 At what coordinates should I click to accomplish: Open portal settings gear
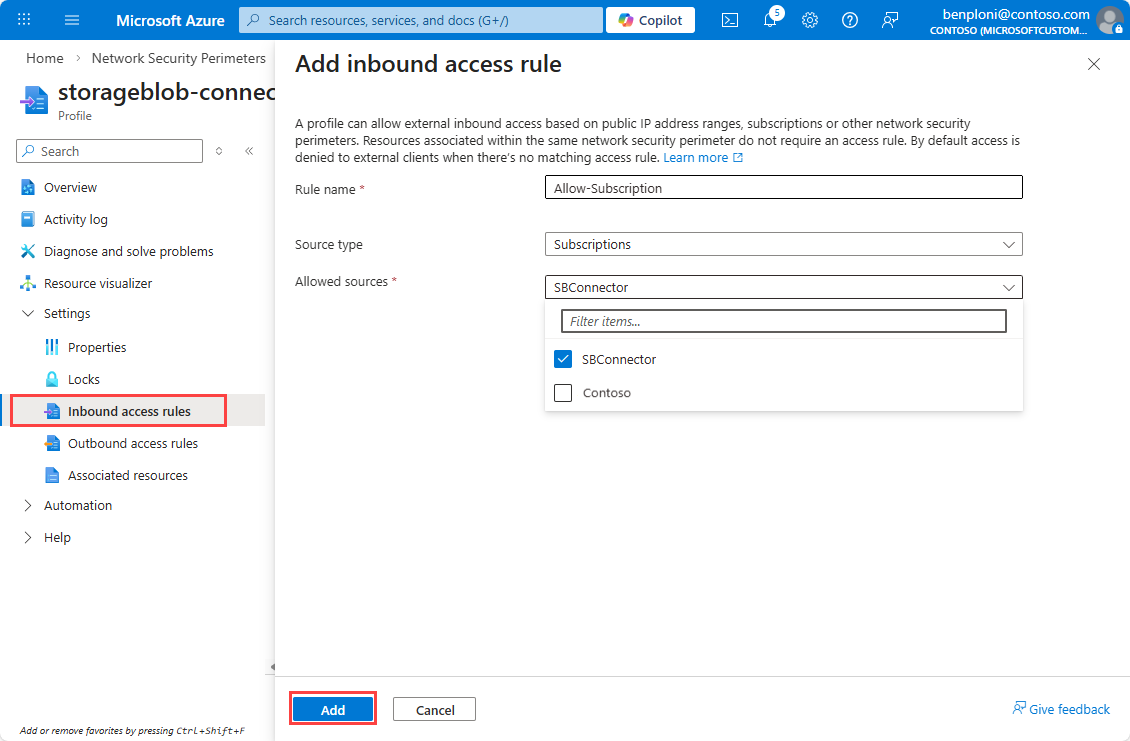pos(810,20)
